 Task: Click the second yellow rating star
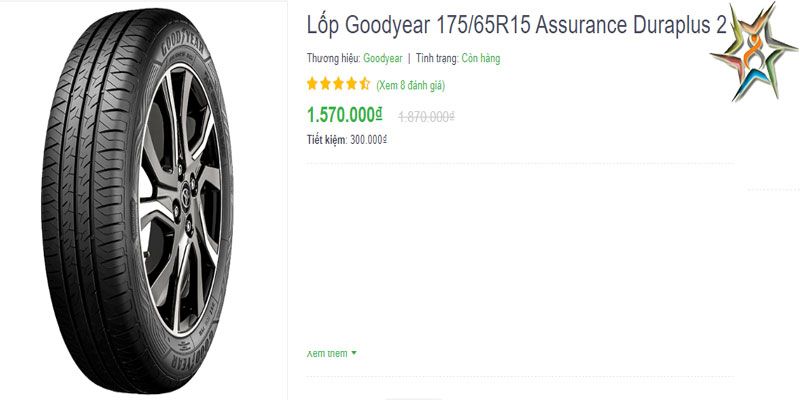[326, 84]
